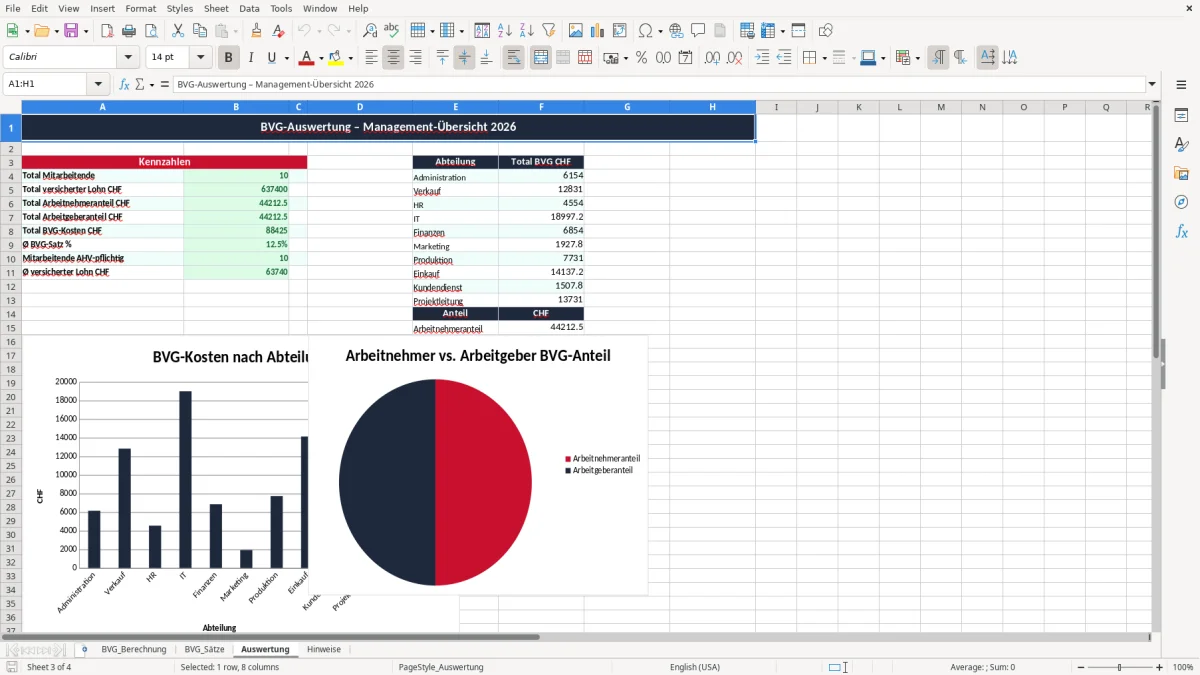The height and width of the screenshot is (675, 1200).
Task: Switch to Hinweise sheet tab
Action: point(324,649)
